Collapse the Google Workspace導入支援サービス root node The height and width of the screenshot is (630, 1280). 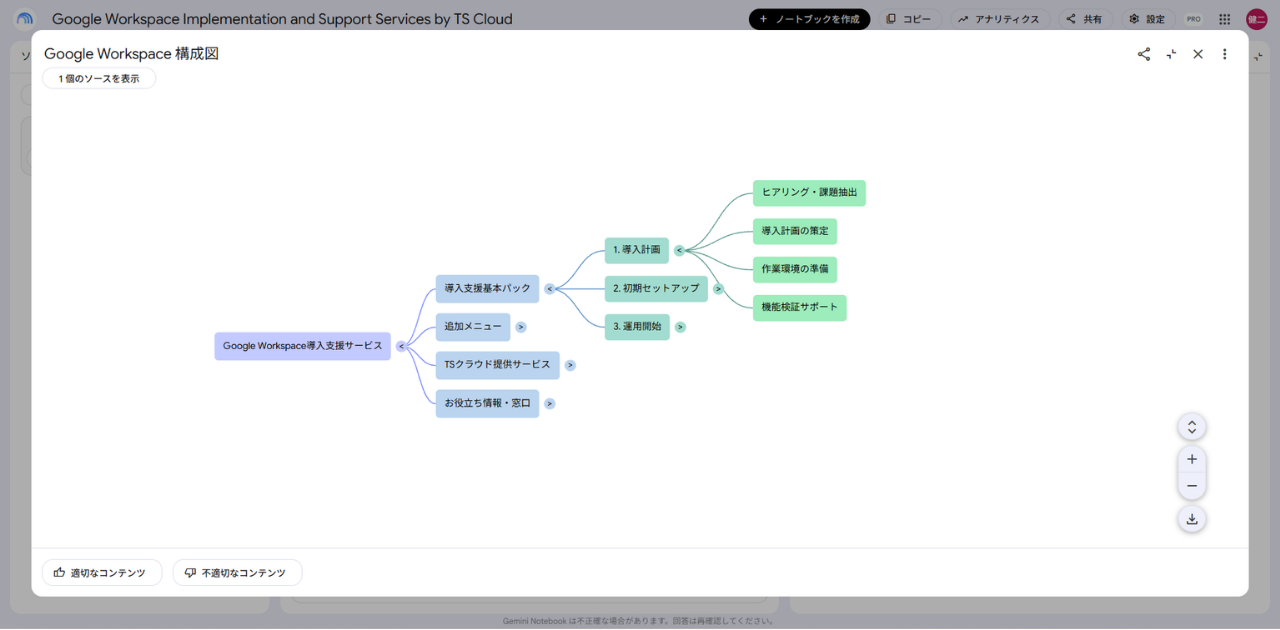[x=401, y=346]
